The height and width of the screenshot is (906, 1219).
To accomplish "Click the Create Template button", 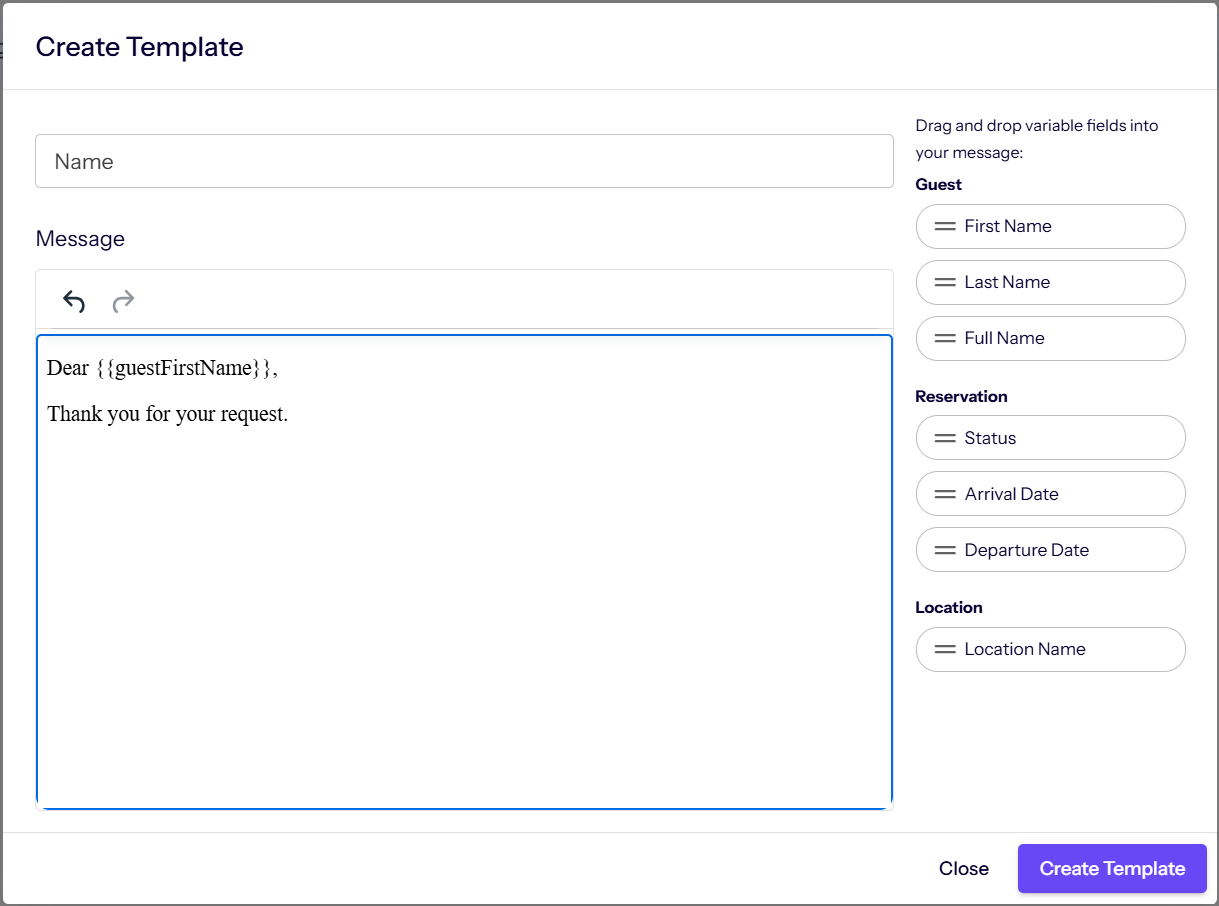I will pos(1112,869).
